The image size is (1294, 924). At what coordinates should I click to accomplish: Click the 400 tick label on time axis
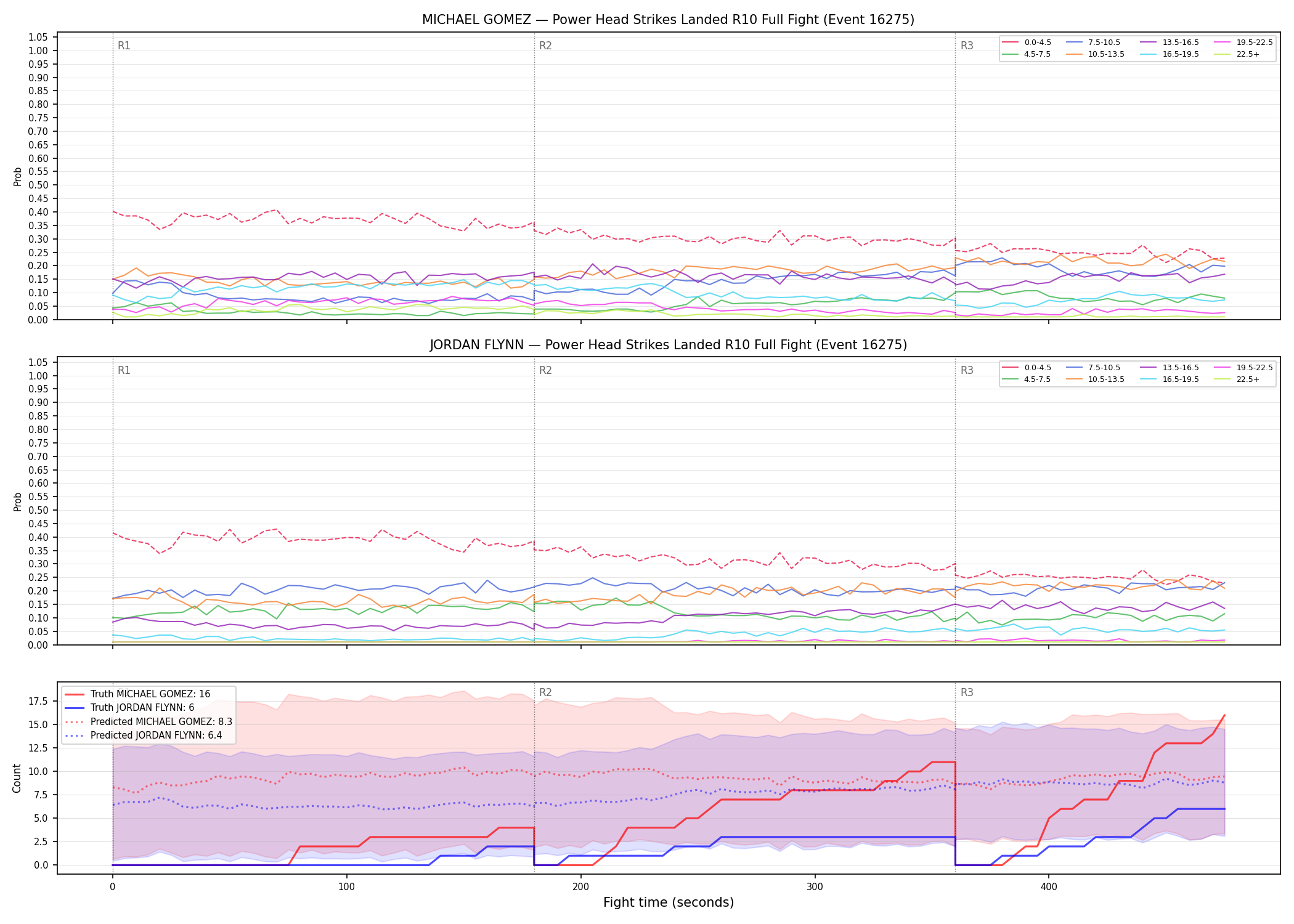tap(1049, 887)
